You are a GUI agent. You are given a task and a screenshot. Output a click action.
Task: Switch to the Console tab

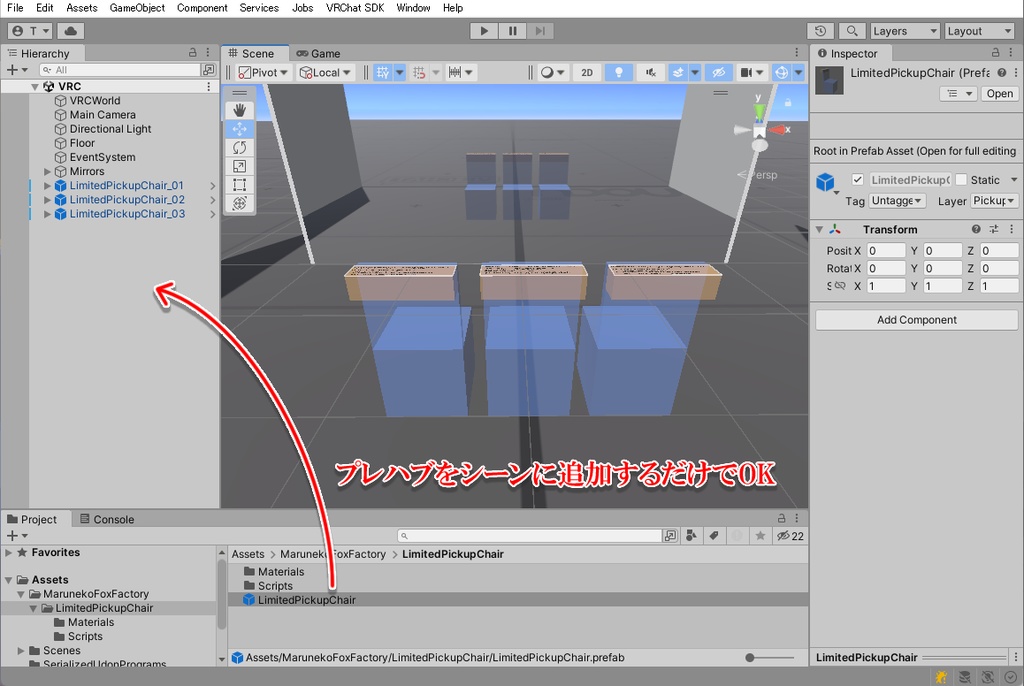click(107, 519)
